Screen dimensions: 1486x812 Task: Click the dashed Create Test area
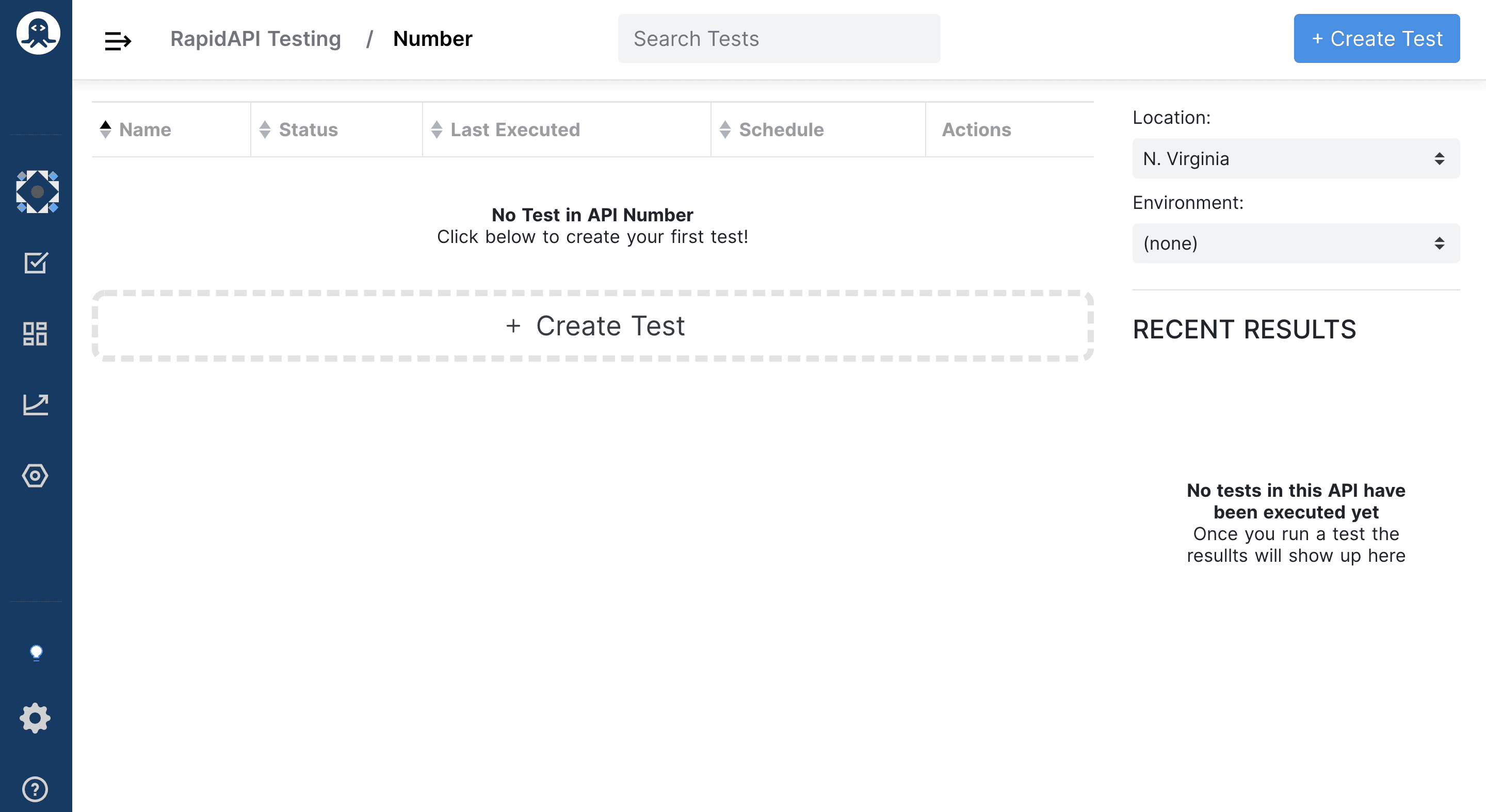592,326
